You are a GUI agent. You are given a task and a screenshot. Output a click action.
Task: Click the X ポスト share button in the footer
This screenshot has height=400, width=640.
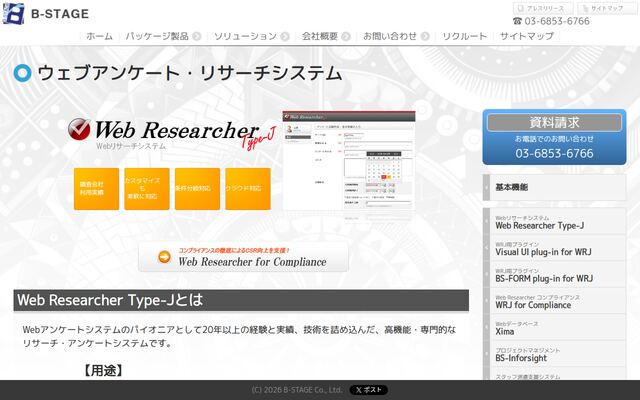pyautogui.click(x=369, y=390)
